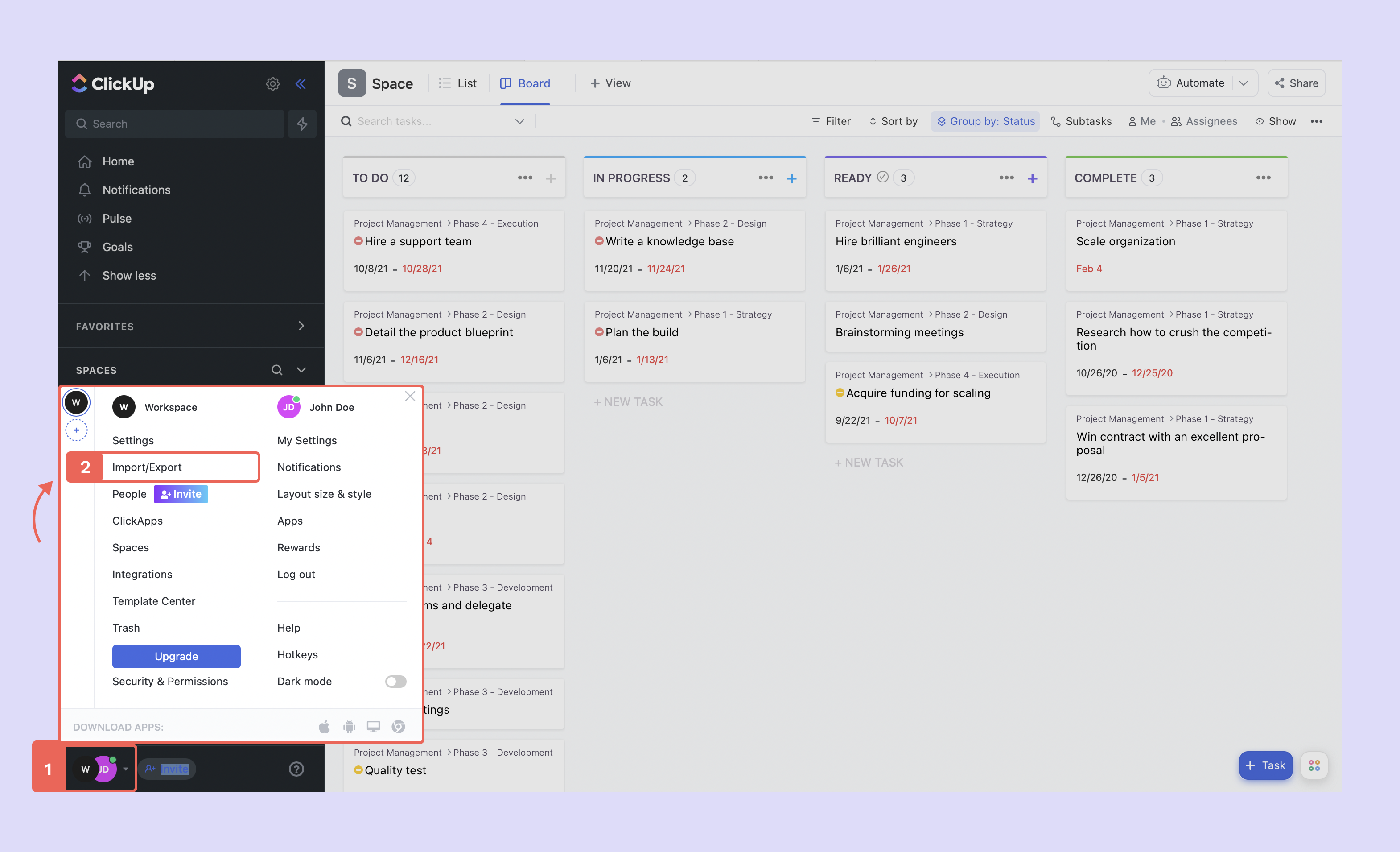This screenshot has width=1400, height=852.
Task: Open the Group by: Status dropdown
Action: [x=985, y=121]
